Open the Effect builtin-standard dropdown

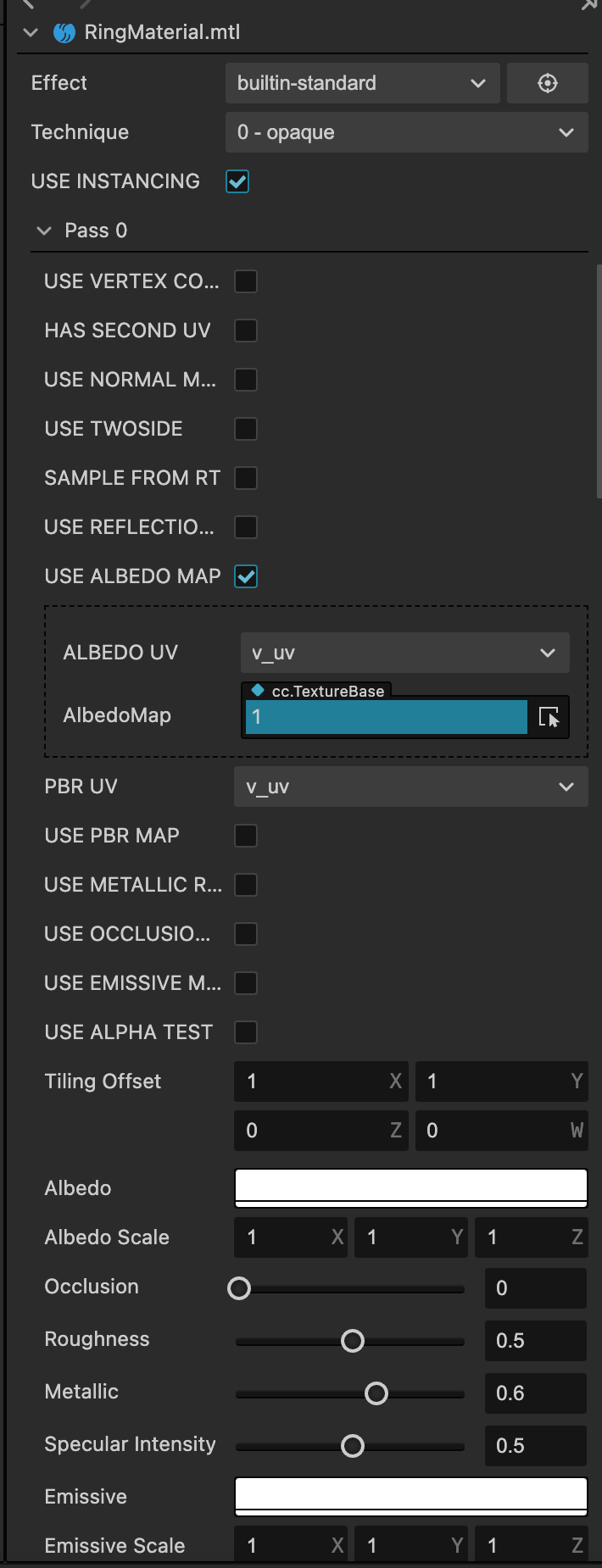pos(362,83)
